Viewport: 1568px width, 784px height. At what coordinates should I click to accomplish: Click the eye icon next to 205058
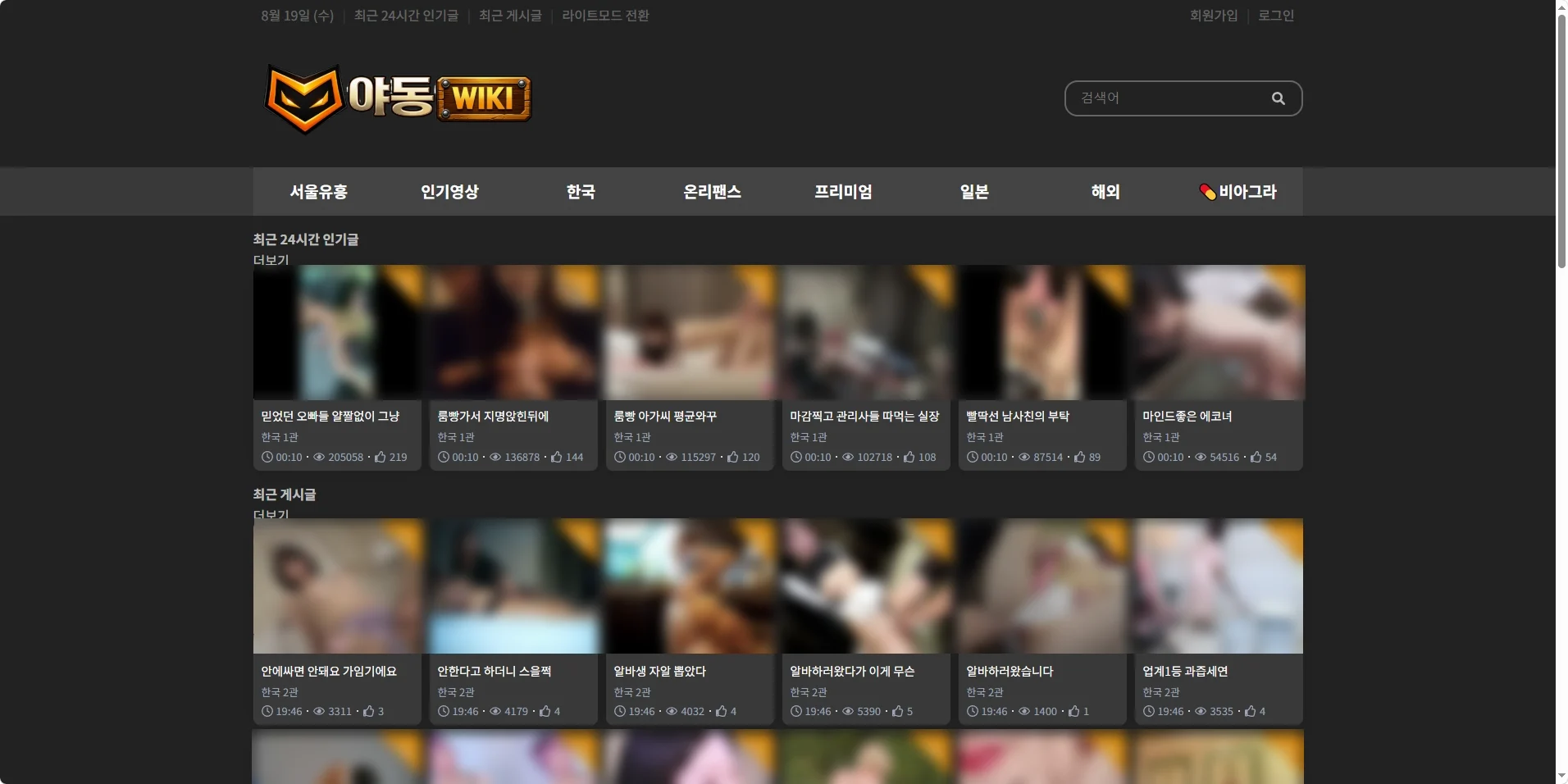point(319,457)
